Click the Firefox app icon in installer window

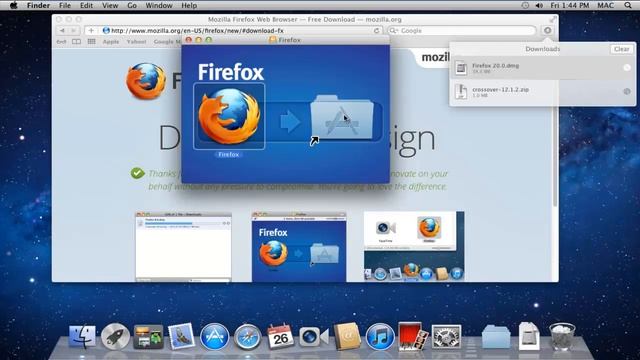(229, 116)
